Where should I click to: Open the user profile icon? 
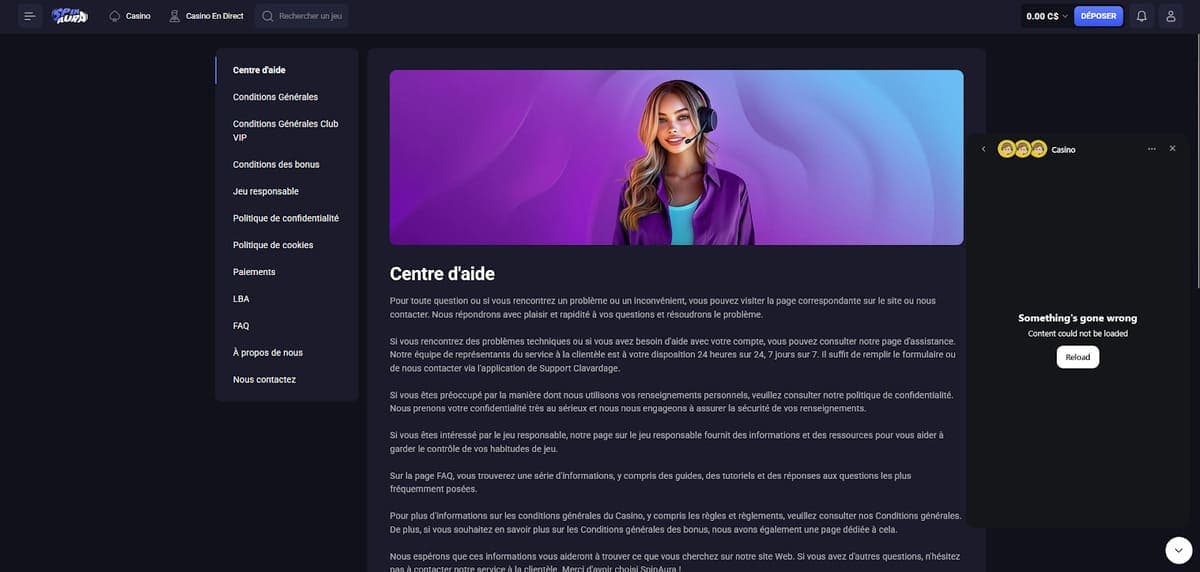pos(1170,16)
